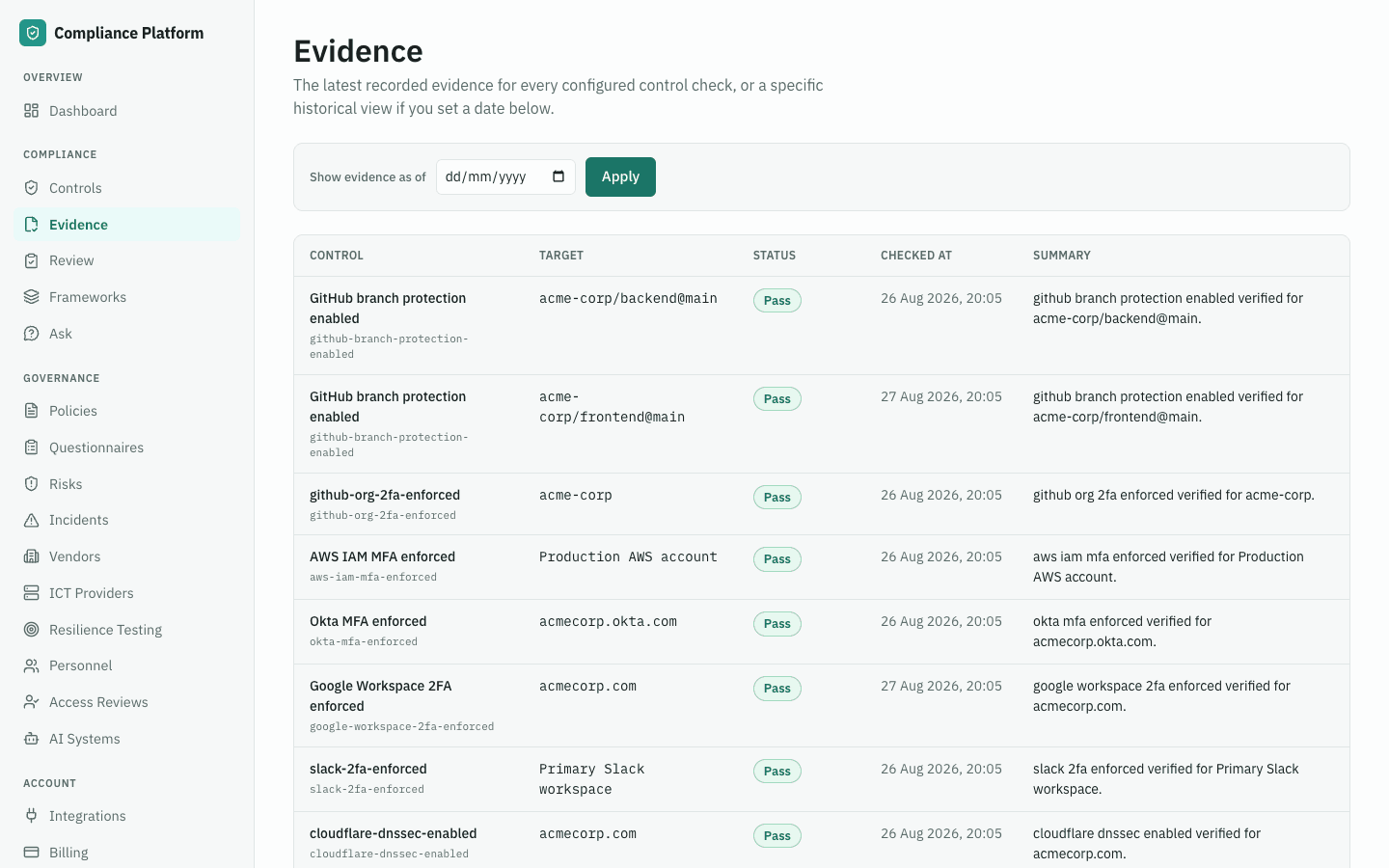1389x868 pixels.
Task: Click the CONTROL column header
Action: tap(337, 256)
